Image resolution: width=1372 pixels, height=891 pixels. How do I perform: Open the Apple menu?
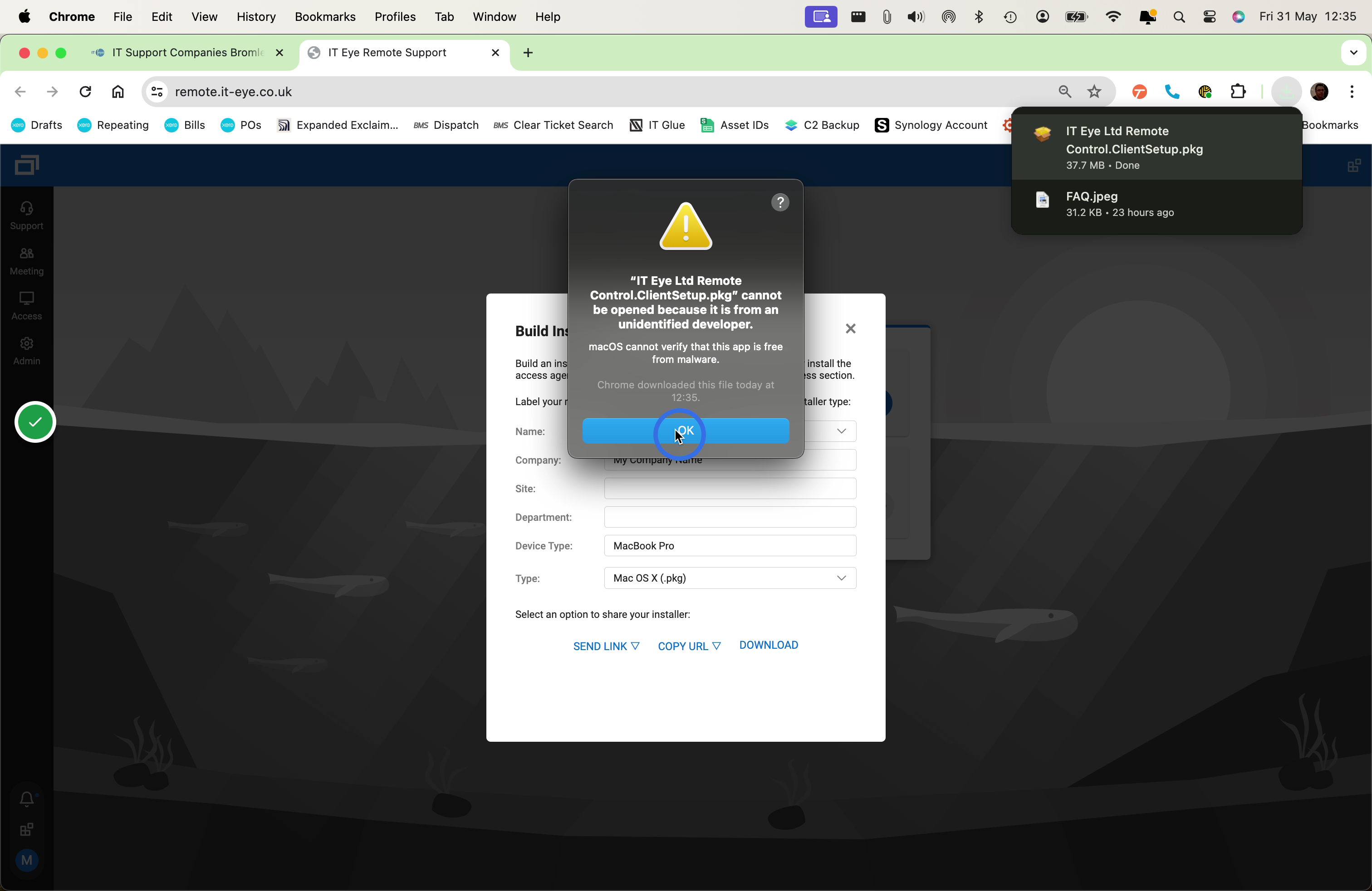pyautogui.click(x=24, y=17)
